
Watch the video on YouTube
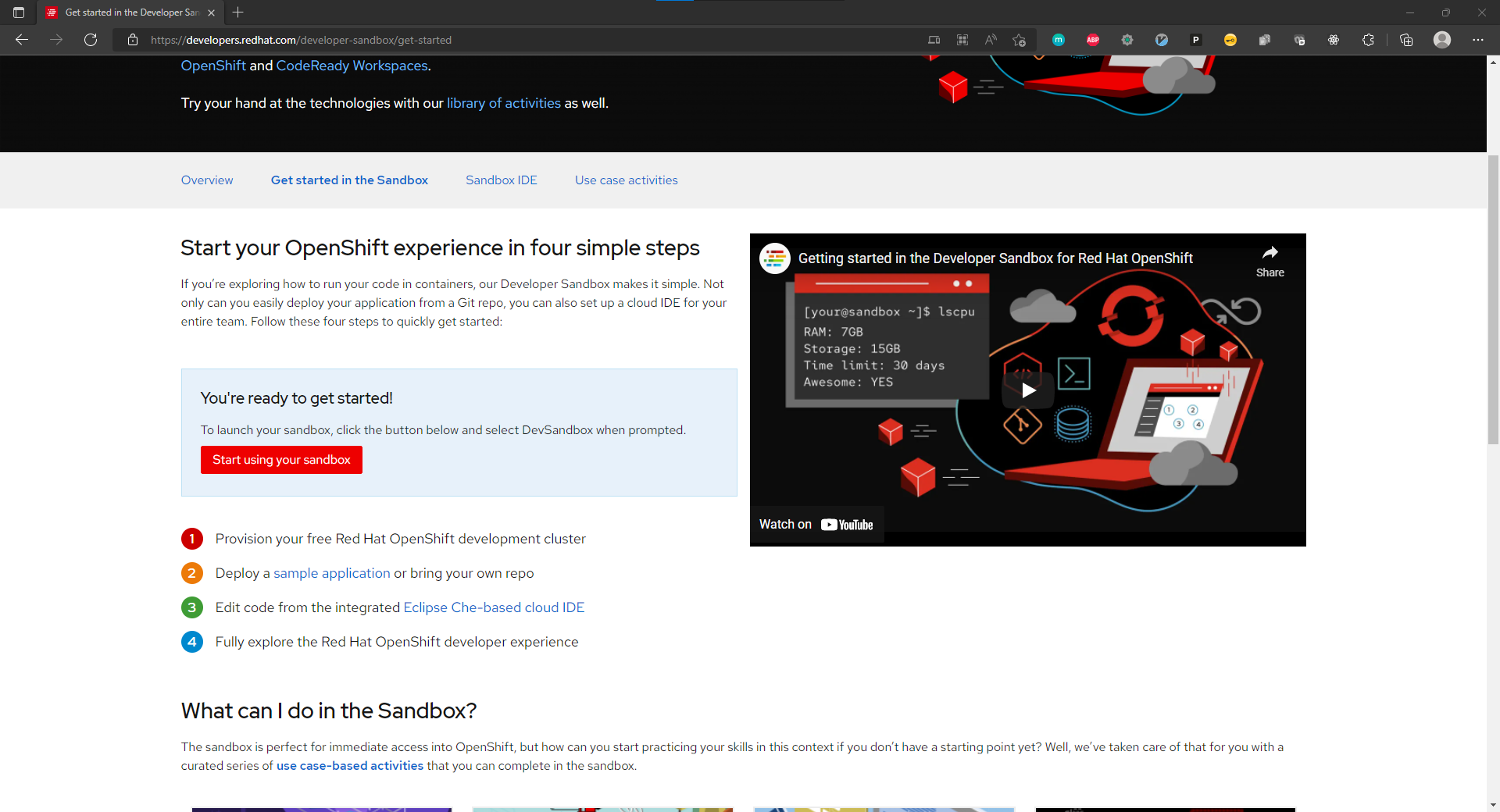click(x=816, y=525)
